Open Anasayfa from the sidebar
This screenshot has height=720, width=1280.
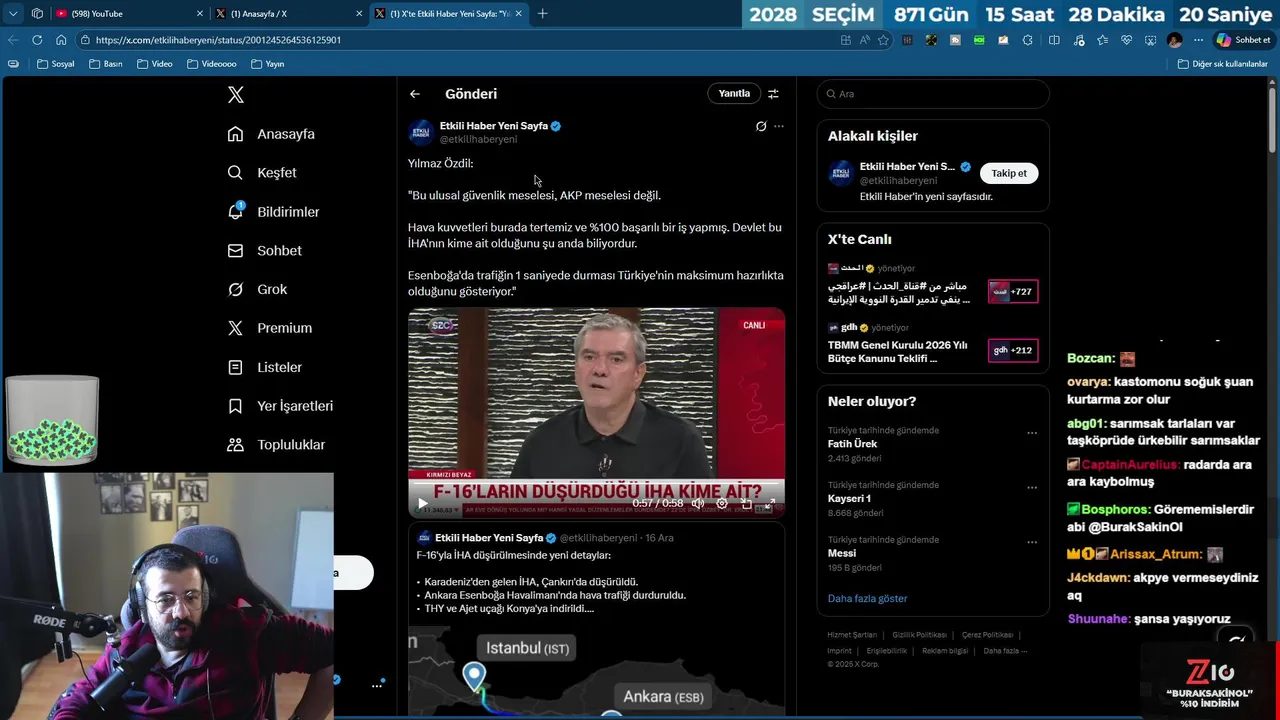point(271,134)
